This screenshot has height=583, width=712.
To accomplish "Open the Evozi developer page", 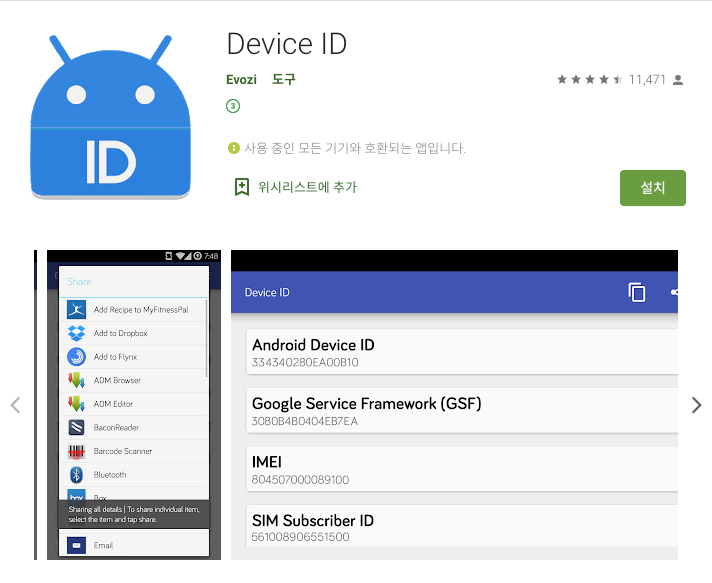I will [x=241, y=80].
